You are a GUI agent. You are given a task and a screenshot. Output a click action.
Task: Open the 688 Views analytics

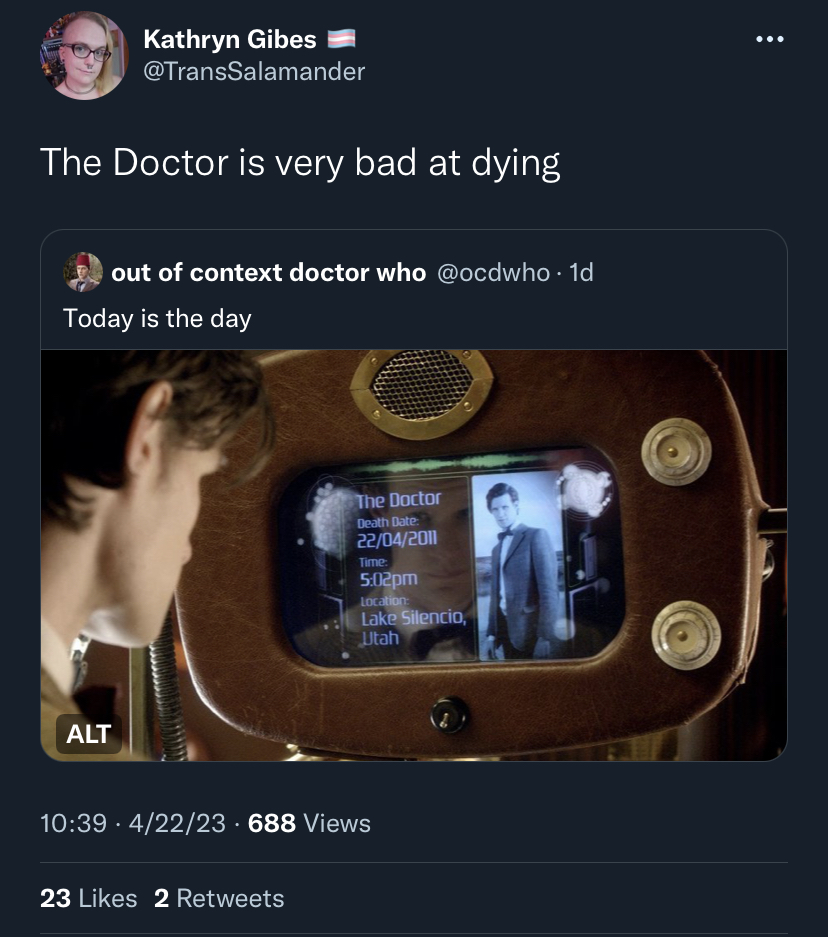pyautogui.click(x=309, y=823)
